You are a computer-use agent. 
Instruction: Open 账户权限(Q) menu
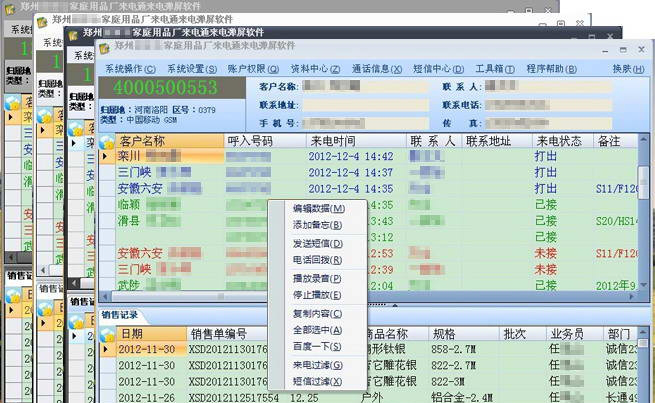pos(253,69)
